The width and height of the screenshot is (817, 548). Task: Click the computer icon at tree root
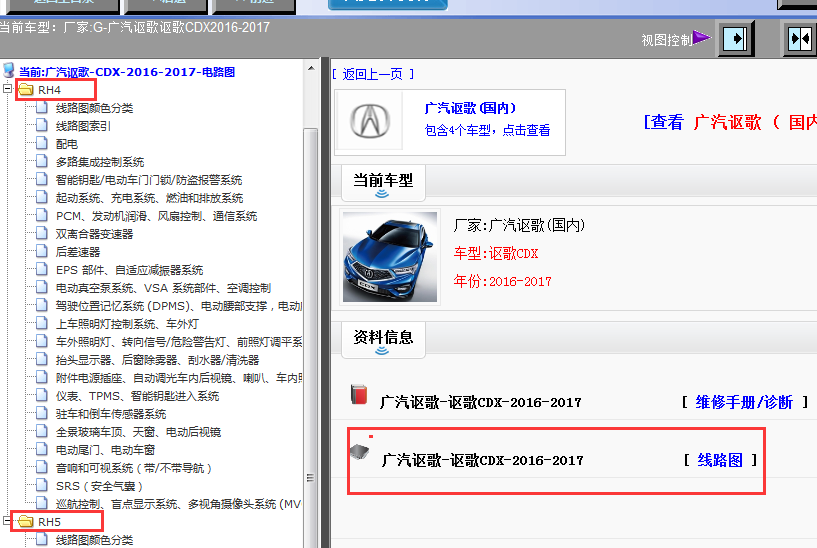8,70
